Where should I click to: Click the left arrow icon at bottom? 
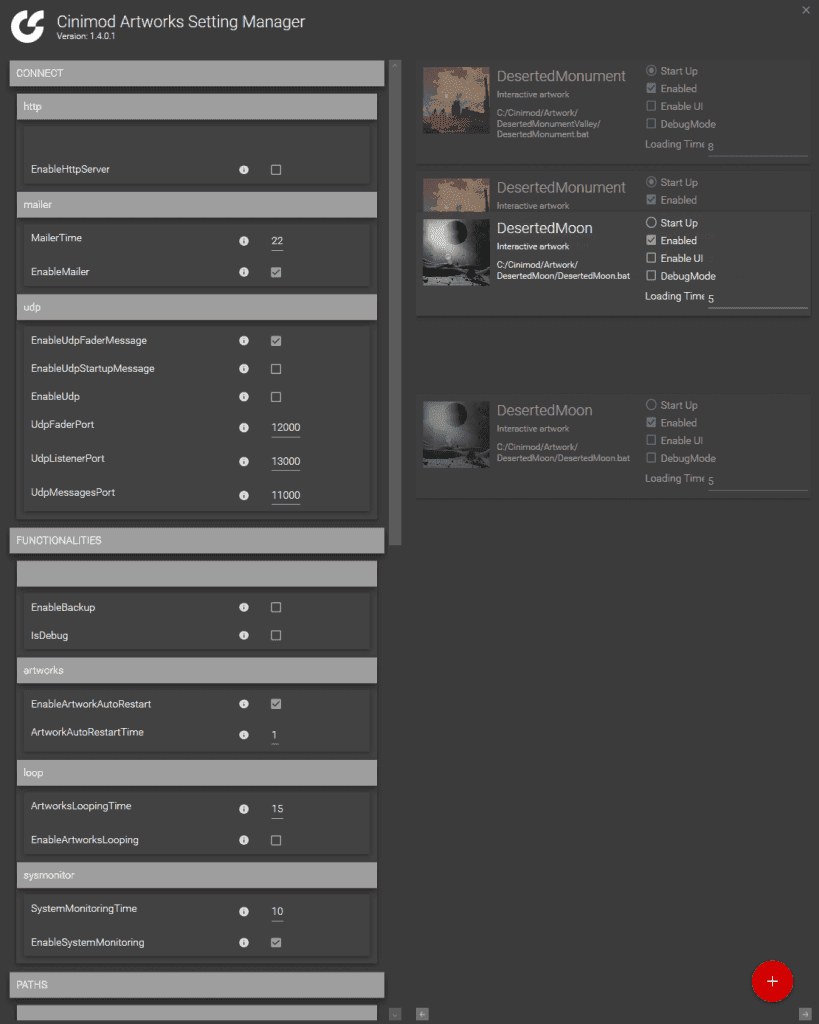tap(422, 1014)
